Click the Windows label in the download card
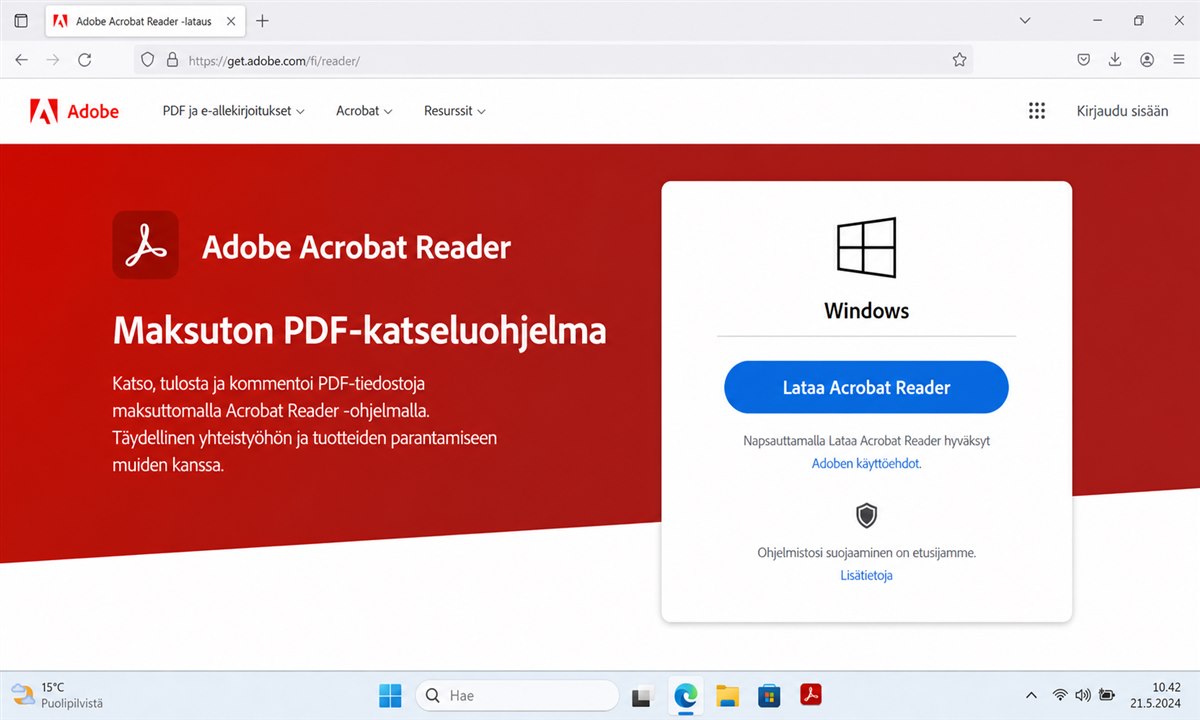 tap(866, 310)
